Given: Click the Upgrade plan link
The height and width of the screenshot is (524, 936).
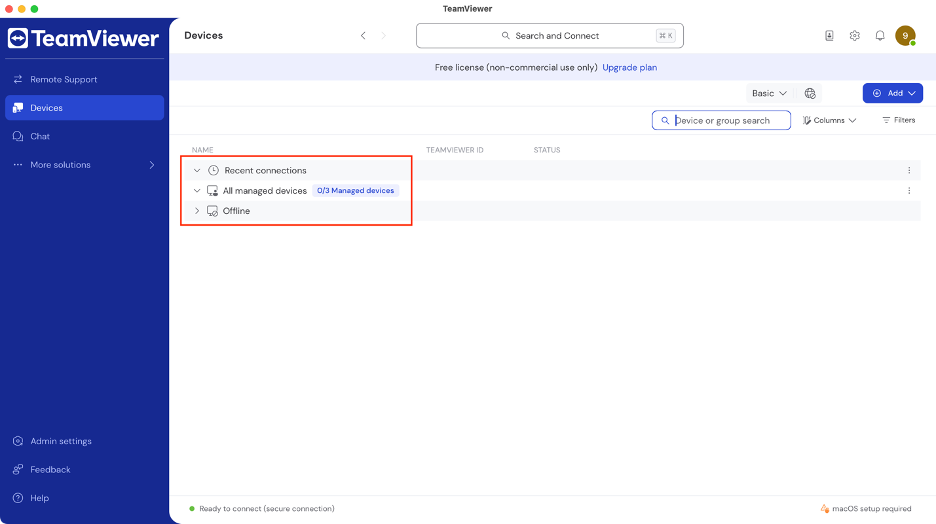Looking at the screenshot, I should coord(629,67).
